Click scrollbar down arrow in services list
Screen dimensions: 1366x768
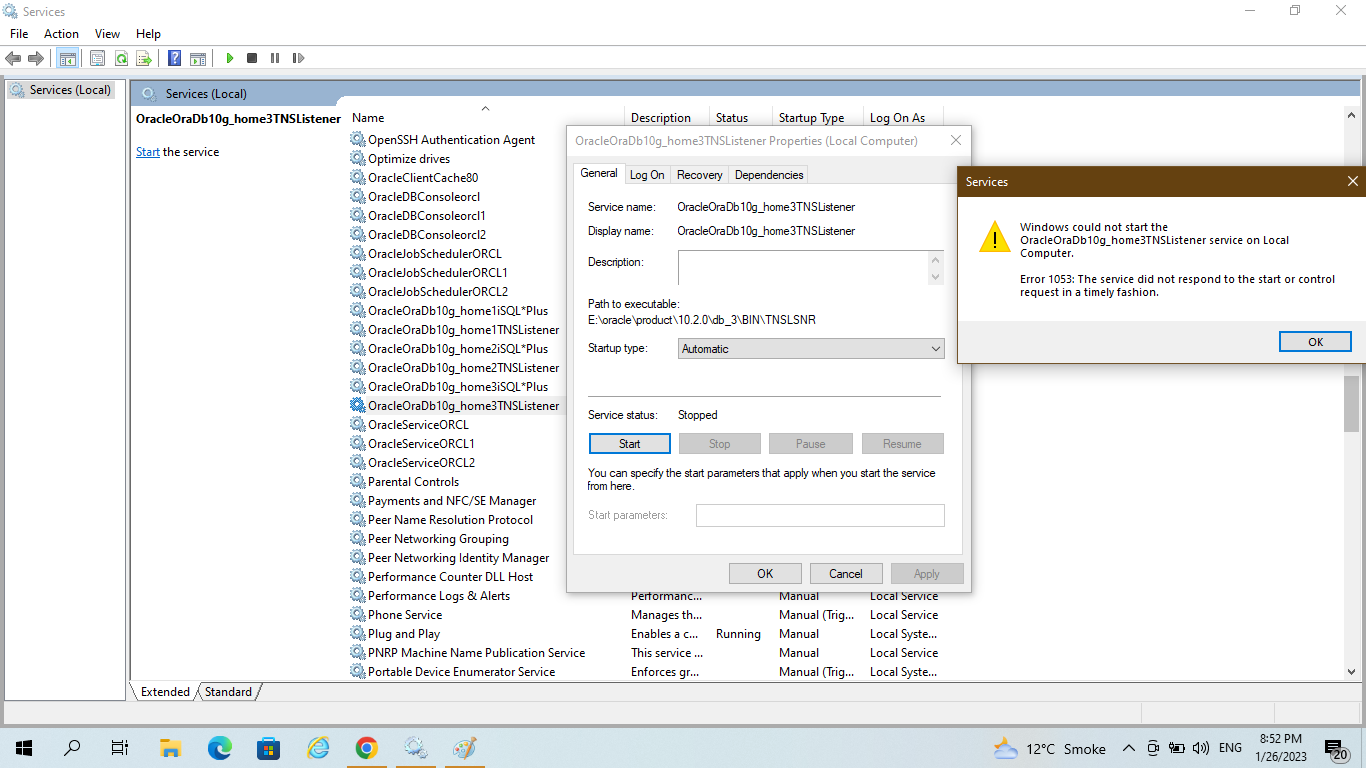coord(1351,672)
